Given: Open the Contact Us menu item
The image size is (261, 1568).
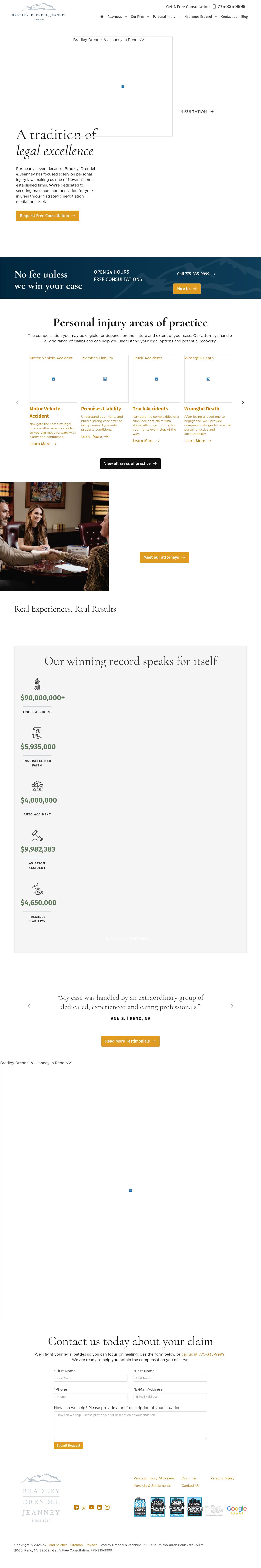Looking at the screenshot, I should pos(229,17).
